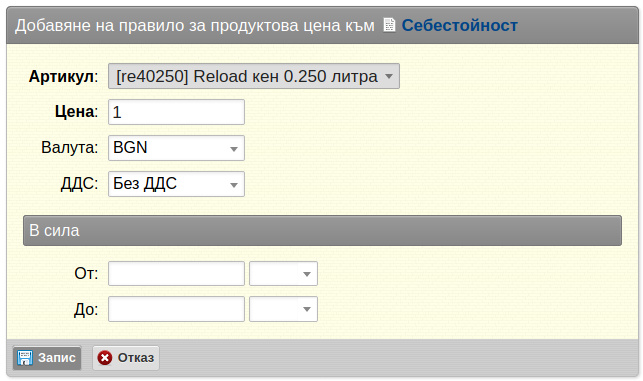The image size is (643, 381).
Task: Click the В сила section header
Action: click(322, 230)
